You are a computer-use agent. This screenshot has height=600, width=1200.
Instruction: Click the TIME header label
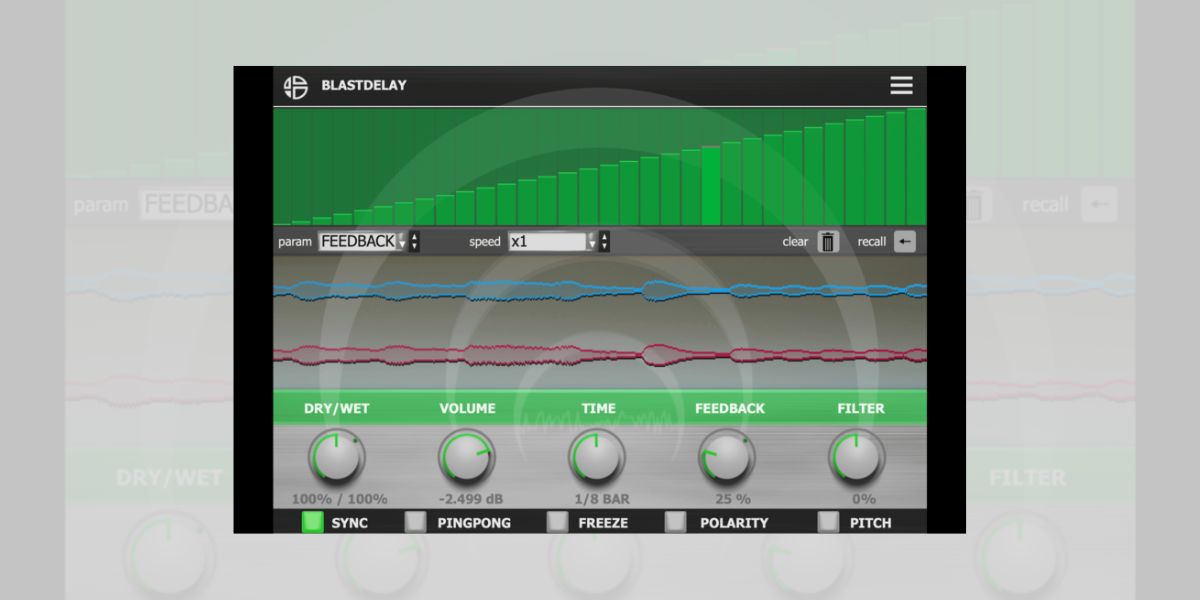coord(599,408)
